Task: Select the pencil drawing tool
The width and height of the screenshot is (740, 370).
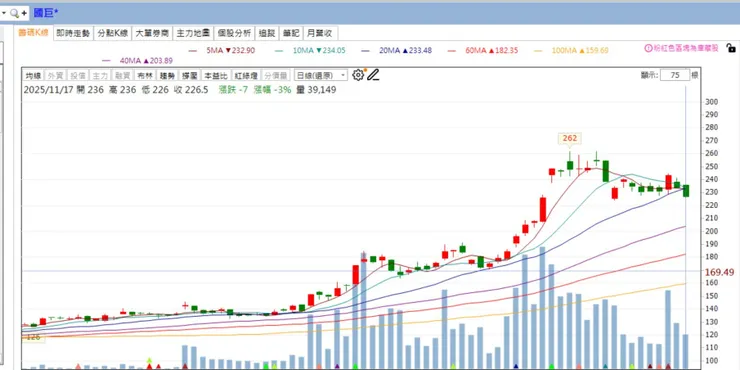Action: (373, 75)
